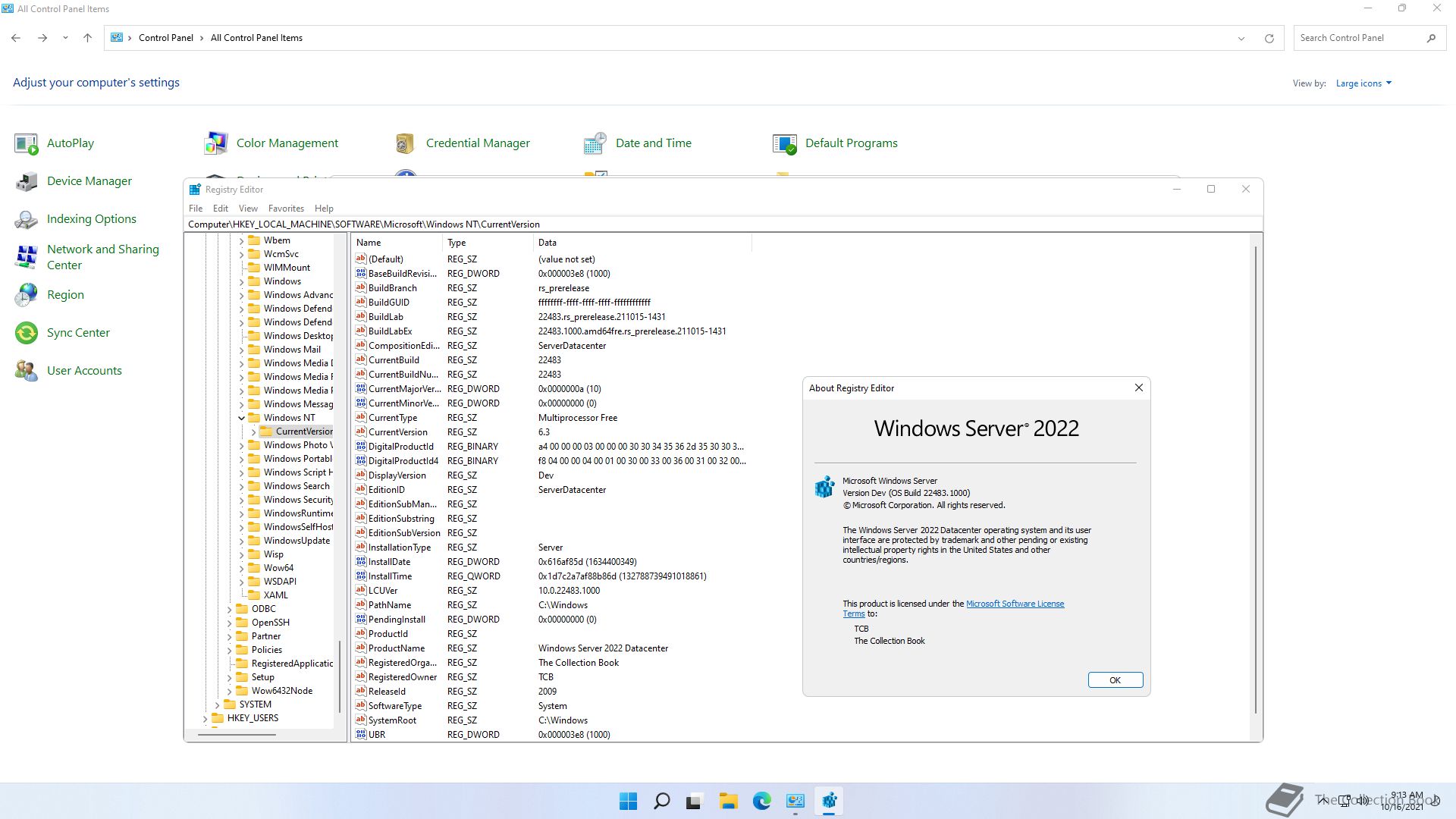1456x819 pixels.
Task: Expand the SYSTEM tree node
Action: (x=217, y=704)
